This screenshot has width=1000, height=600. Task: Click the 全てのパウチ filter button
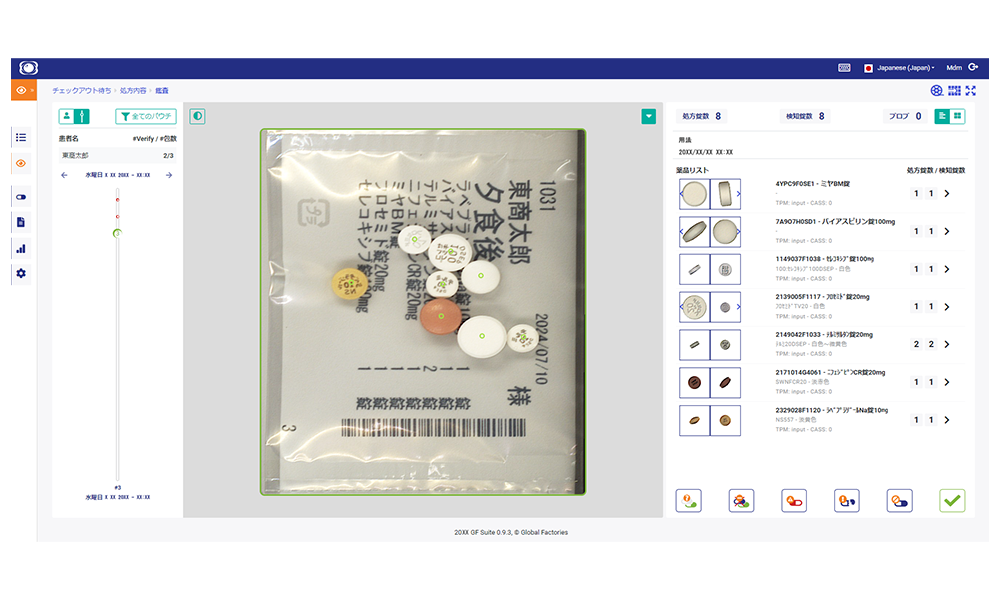click(146, 116)
